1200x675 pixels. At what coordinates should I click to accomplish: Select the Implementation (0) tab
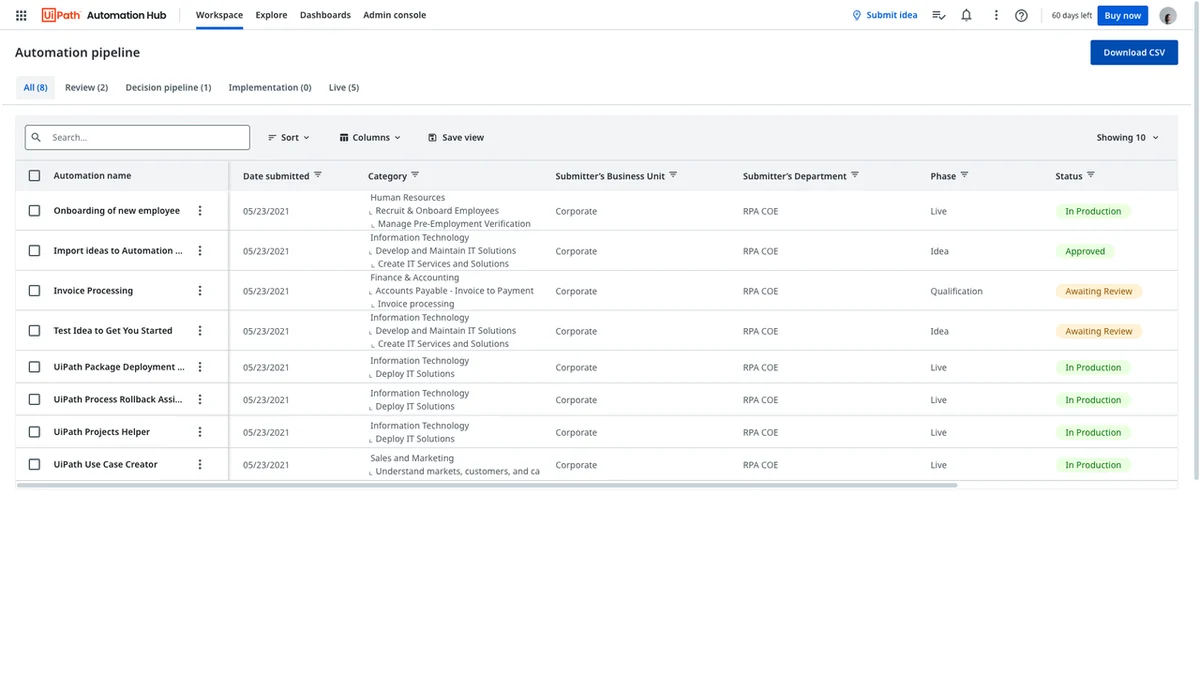coord(270,87)
